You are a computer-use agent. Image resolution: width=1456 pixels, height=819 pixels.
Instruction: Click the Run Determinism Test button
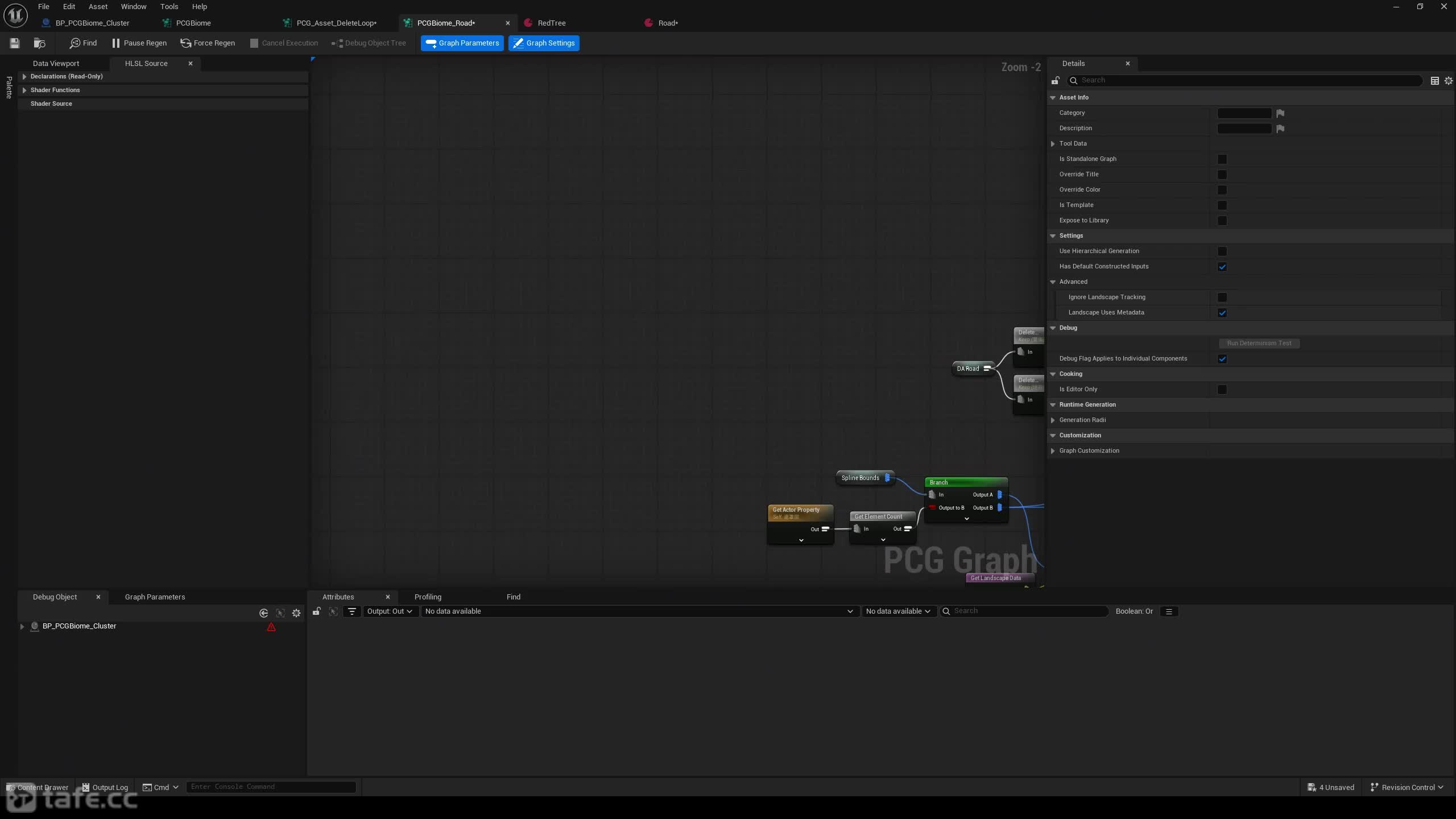pos(1259,344)
